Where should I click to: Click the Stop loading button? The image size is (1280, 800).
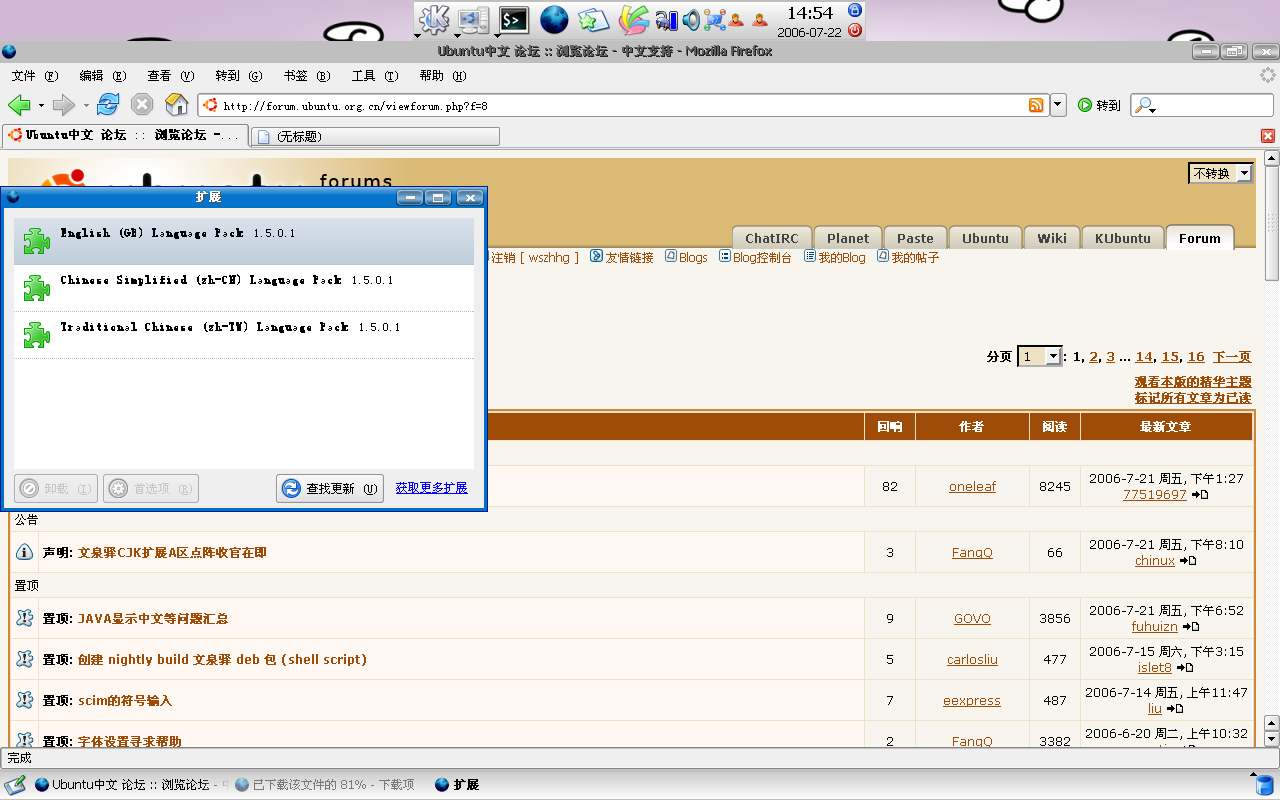(143, 105)
